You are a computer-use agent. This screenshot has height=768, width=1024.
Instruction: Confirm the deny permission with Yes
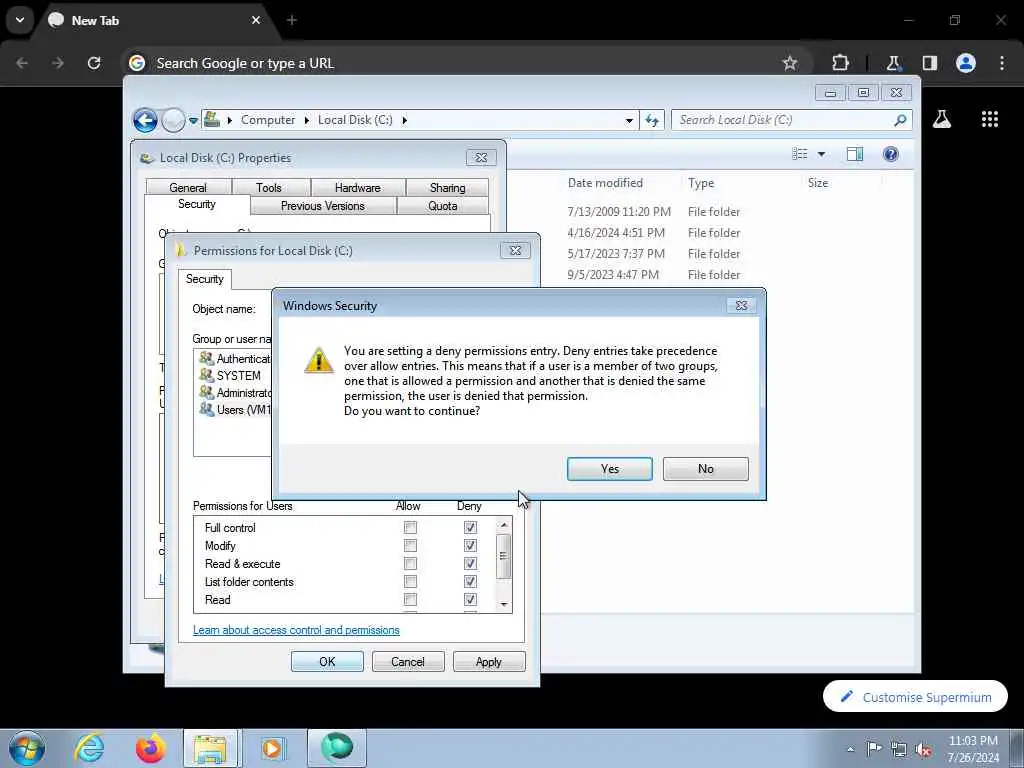coord(609,469)
